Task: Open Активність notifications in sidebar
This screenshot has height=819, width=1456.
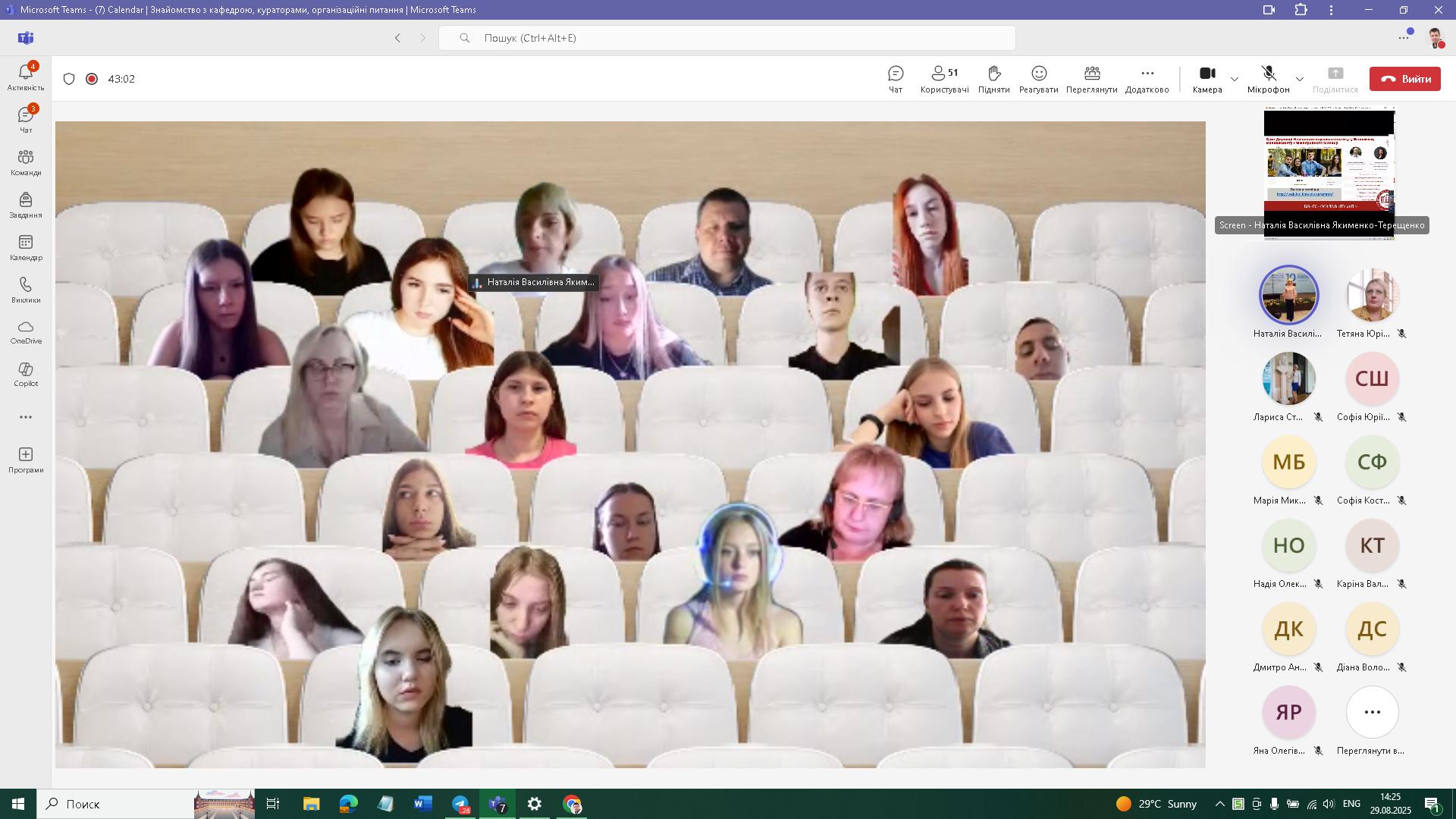Action: 26,77
